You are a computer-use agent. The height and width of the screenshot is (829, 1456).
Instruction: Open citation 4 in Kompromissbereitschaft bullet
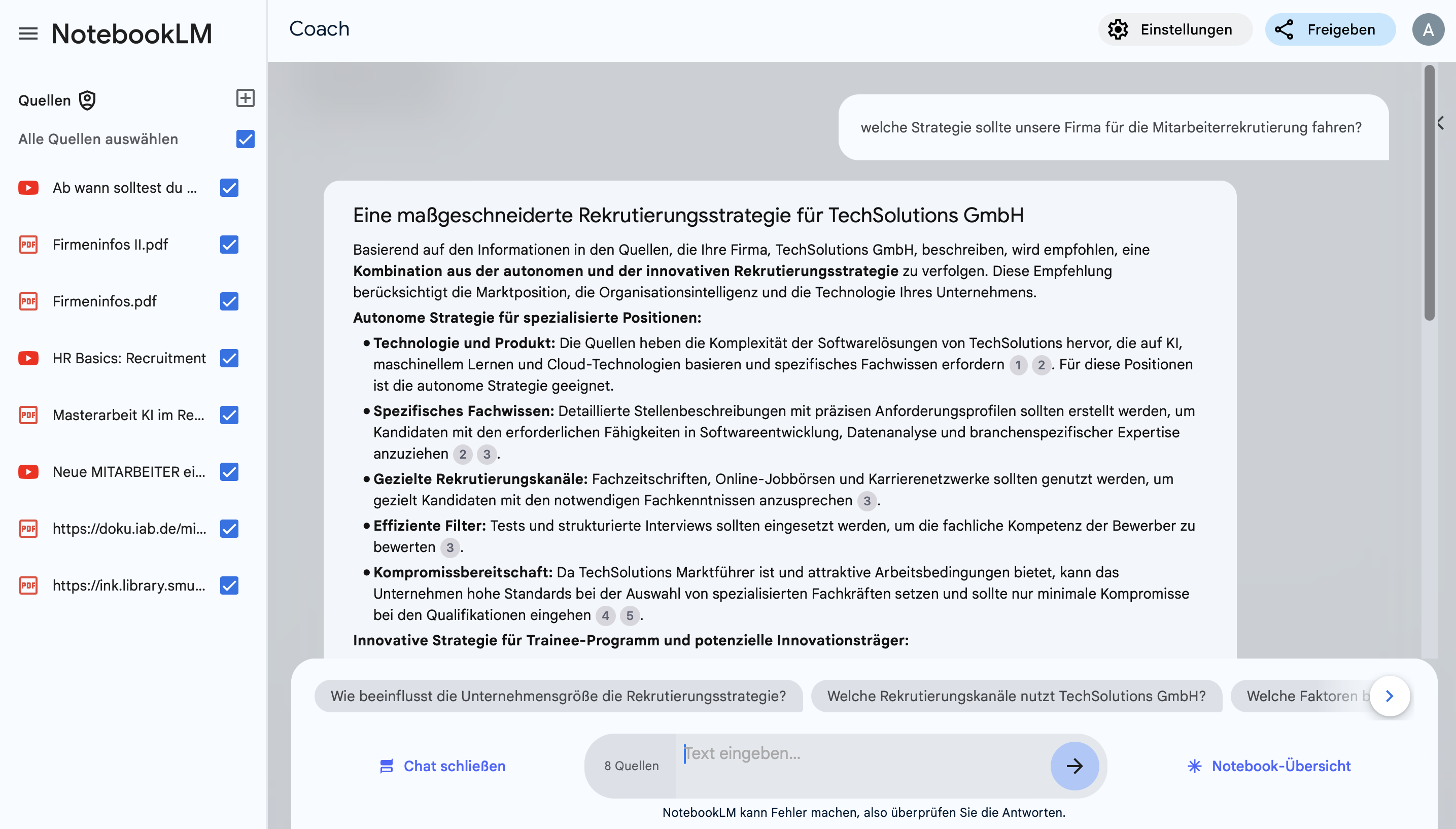point(605,615)
